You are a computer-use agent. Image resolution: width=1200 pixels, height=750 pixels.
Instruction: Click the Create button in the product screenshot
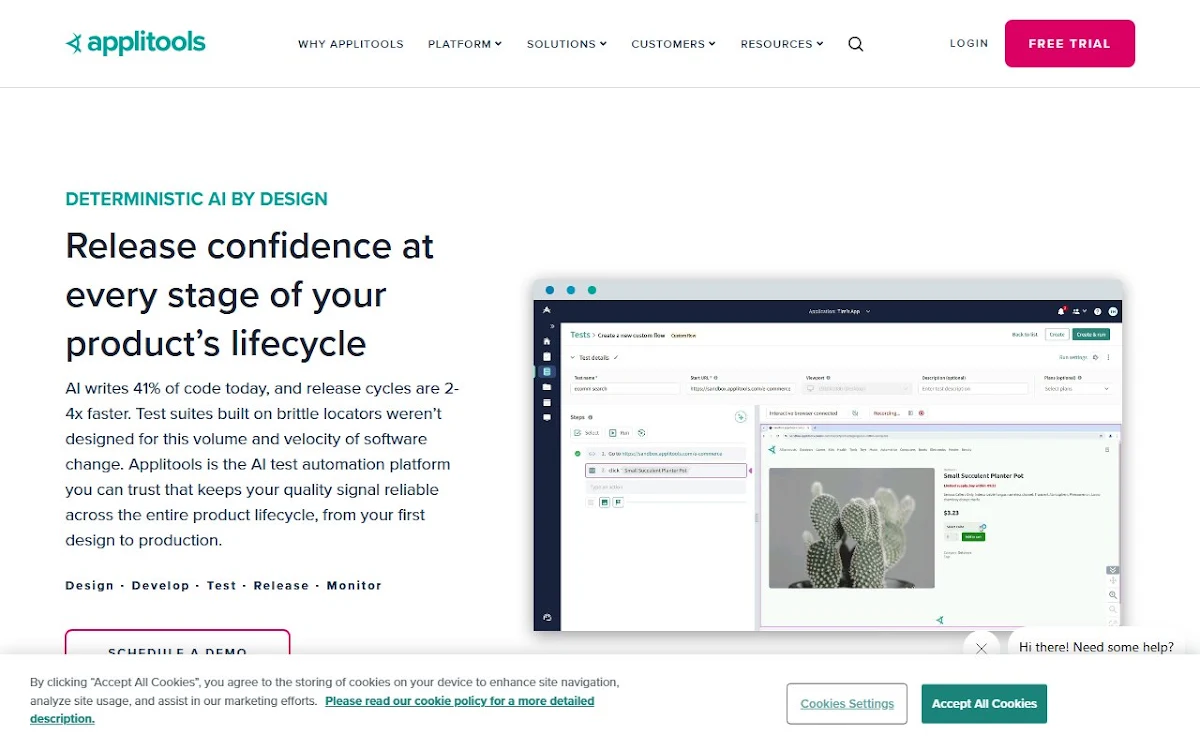(x=1057, y=334)
